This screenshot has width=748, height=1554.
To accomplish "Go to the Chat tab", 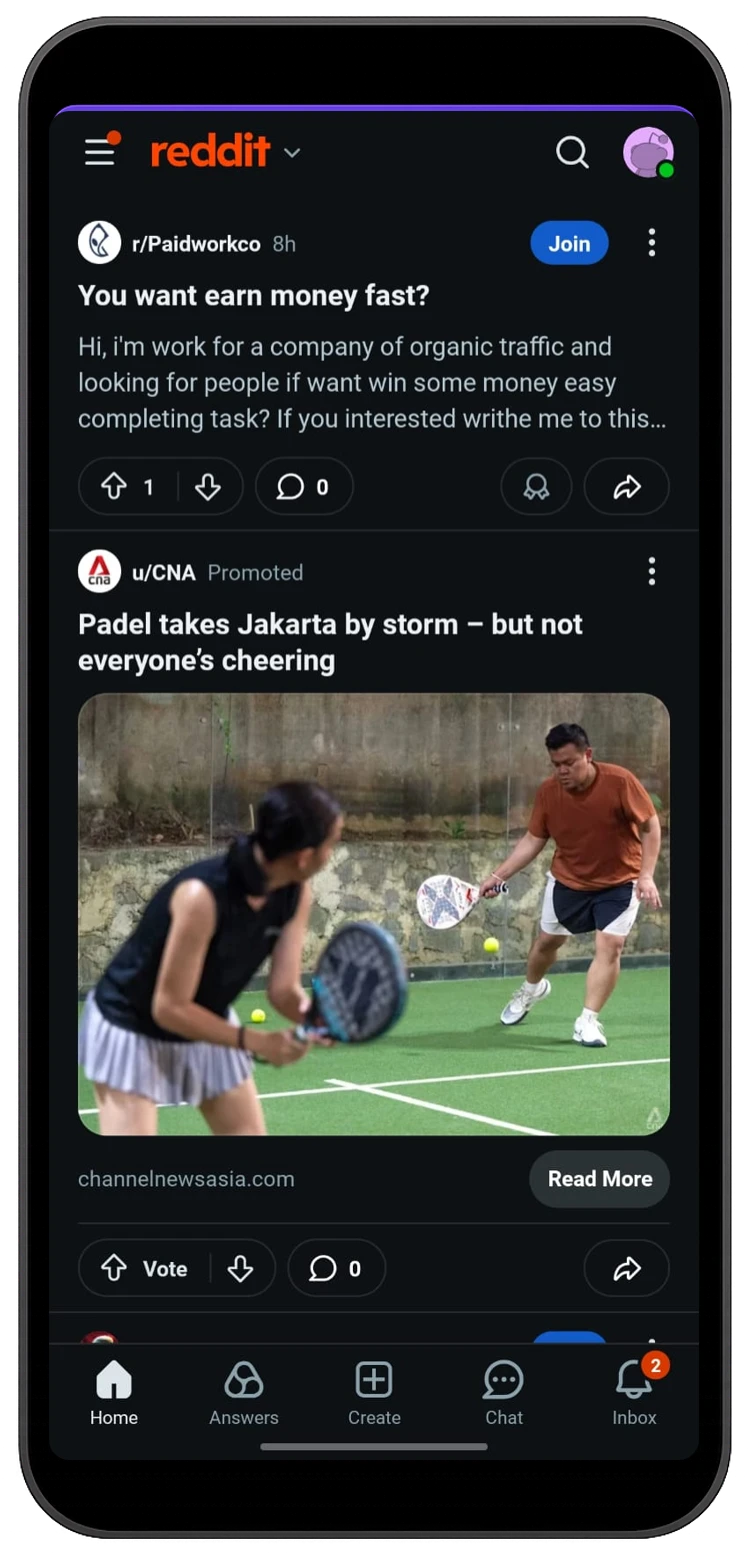I will [503, 1393].
